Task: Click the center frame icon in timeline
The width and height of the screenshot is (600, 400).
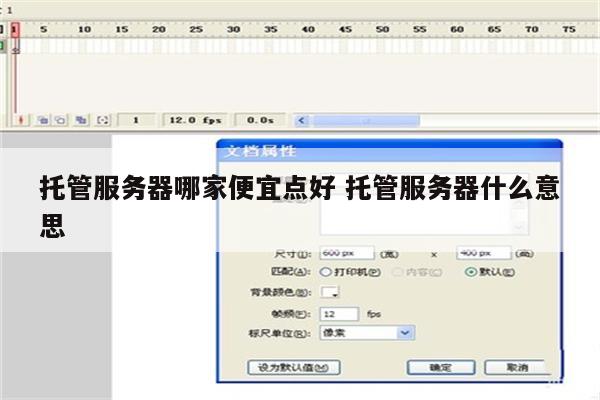Action: pyautogui.click(x=21, y=120)
